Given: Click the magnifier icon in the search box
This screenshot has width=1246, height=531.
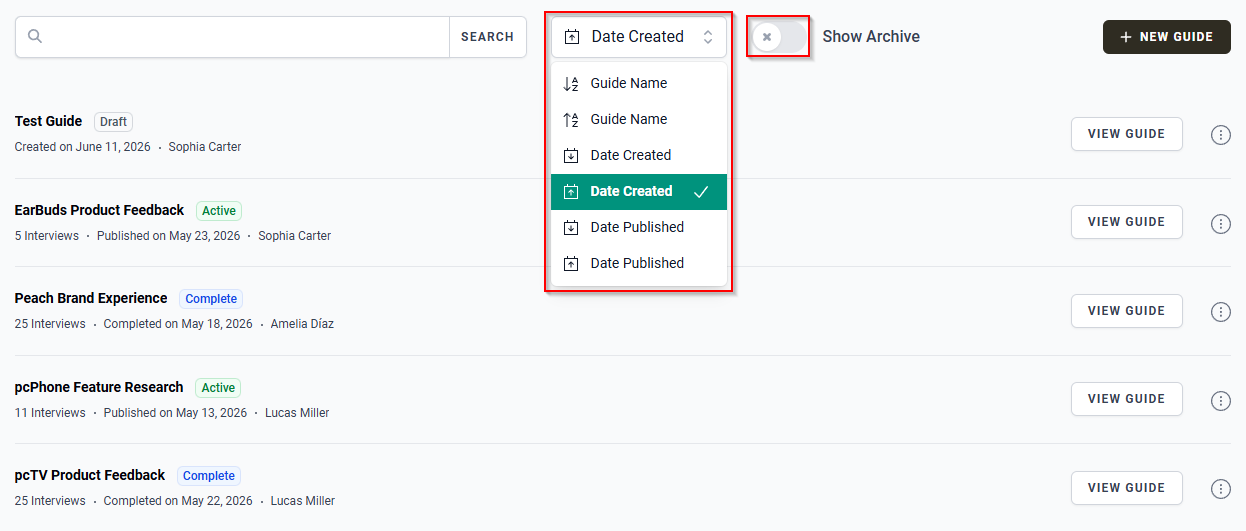Looking at the screenshot, I should pos(35,37).
